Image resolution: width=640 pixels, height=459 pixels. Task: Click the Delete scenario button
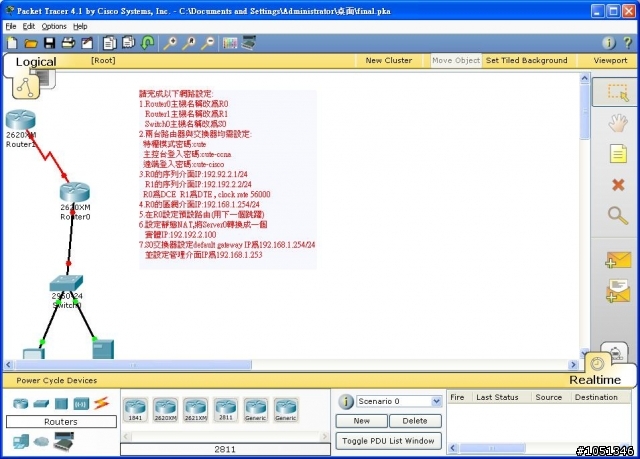415,421
